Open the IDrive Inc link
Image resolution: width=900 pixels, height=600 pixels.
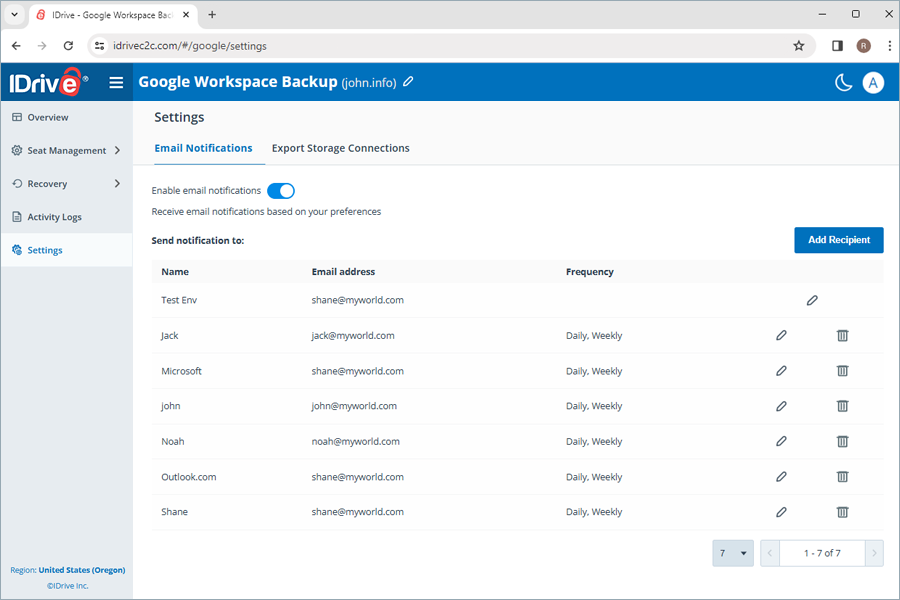(67, 585)
